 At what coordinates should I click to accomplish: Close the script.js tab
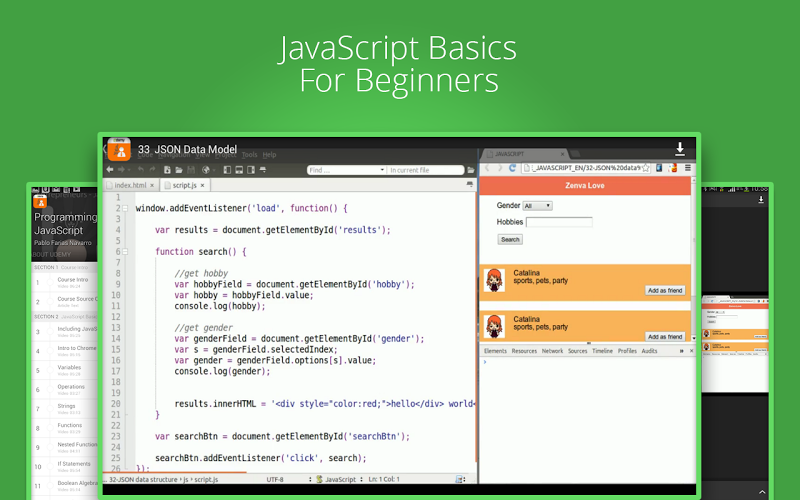[203, 186]
